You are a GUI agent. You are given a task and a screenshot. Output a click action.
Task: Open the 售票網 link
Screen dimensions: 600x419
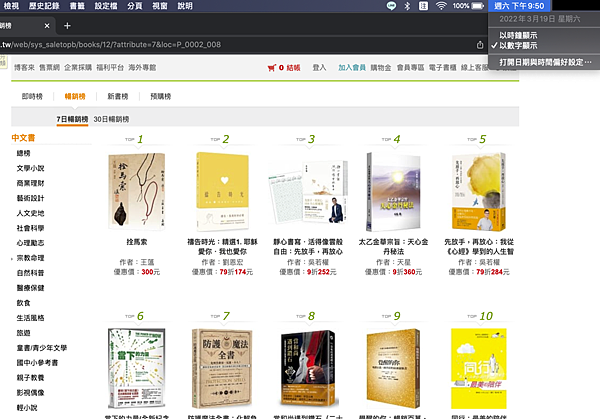[49, 68]
